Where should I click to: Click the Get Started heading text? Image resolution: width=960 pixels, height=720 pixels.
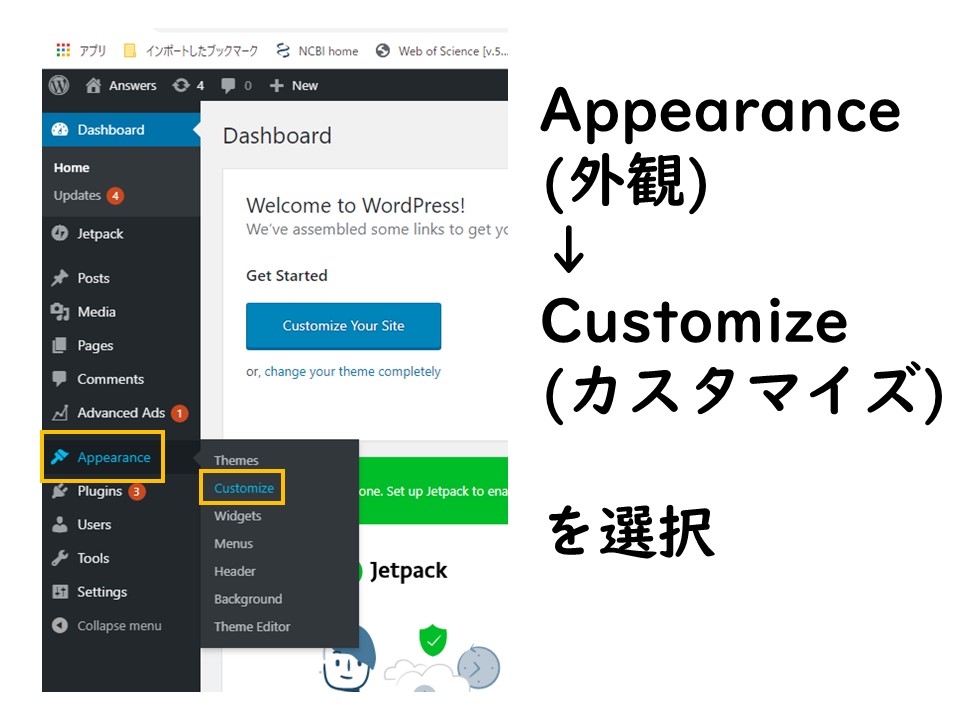pyautogui.click(x=287, y=276)
